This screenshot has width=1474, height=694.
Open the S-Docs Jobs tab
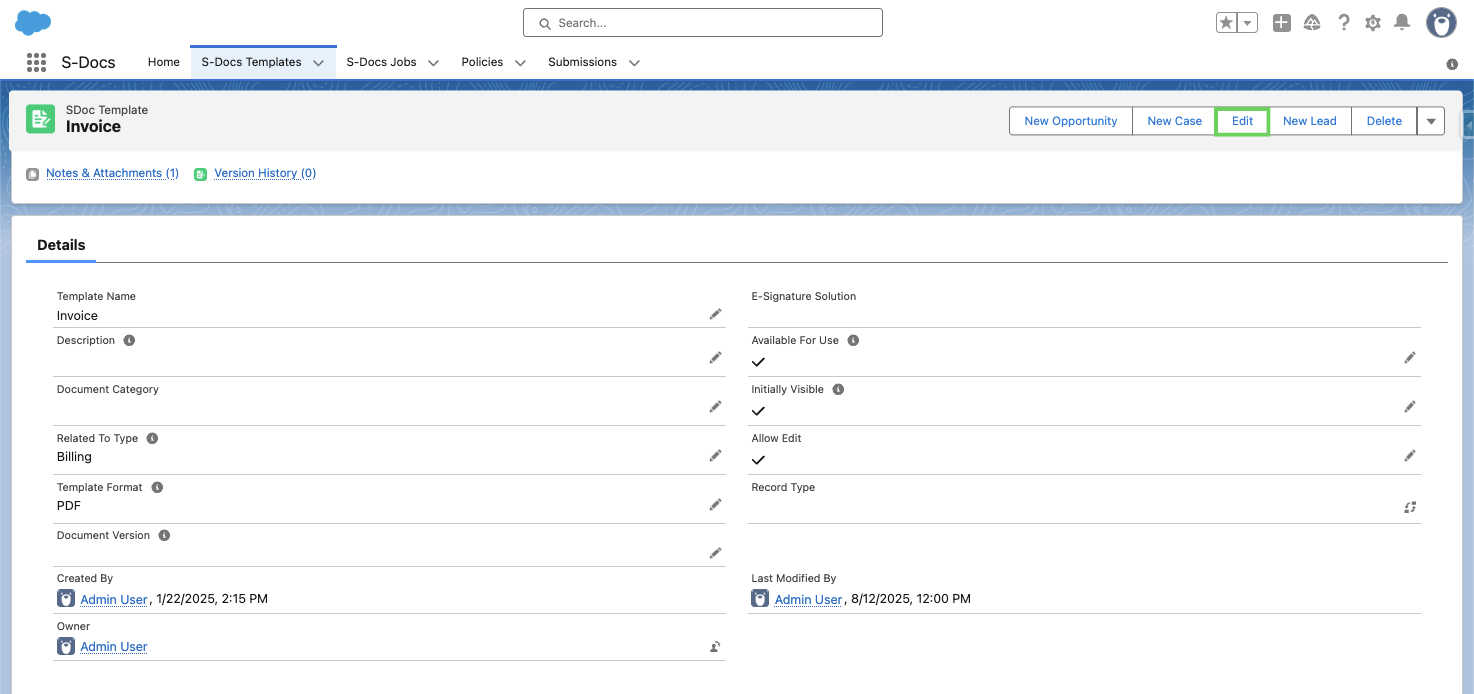381,62
